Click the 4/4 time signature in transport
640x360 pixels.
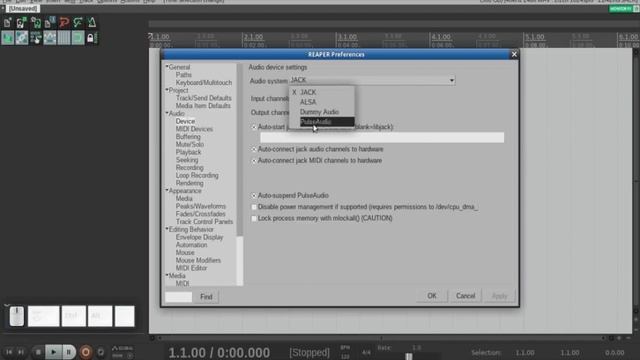(366, 352)
